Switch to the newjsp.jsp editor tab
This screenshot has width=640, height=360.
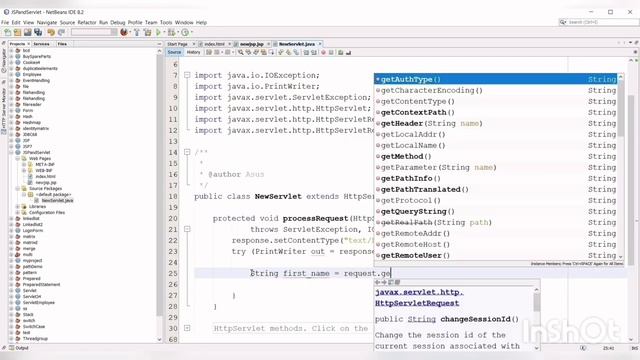click(x=251, y=44)
